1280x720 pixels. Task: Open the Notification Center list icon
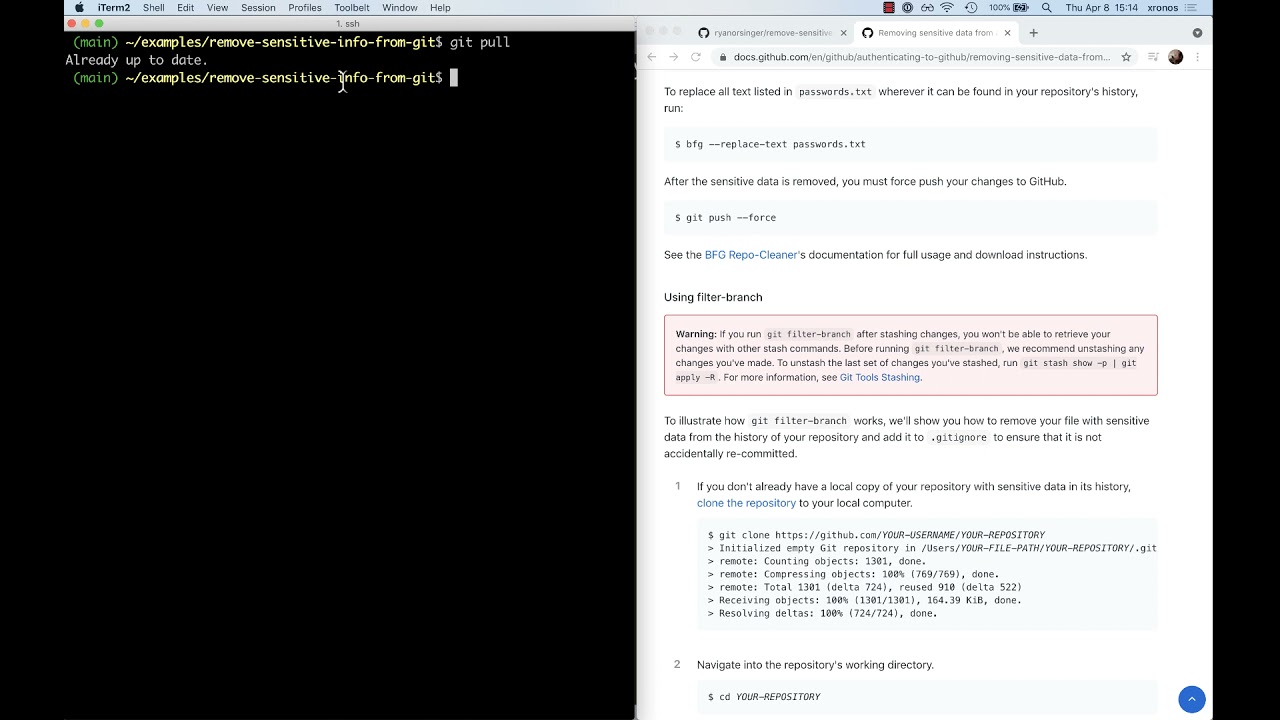click(x=1190, y=8)
